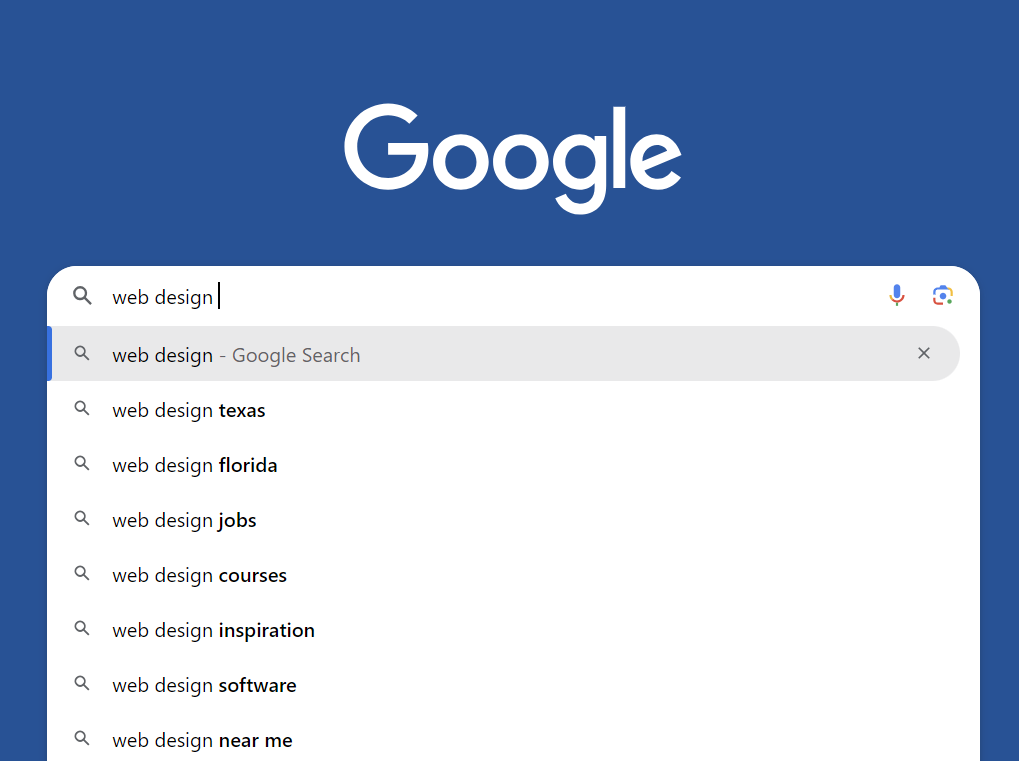
Task: Click the search icon beside 'web design texas'
Action: pyautogui.click(x=82, y=409)
